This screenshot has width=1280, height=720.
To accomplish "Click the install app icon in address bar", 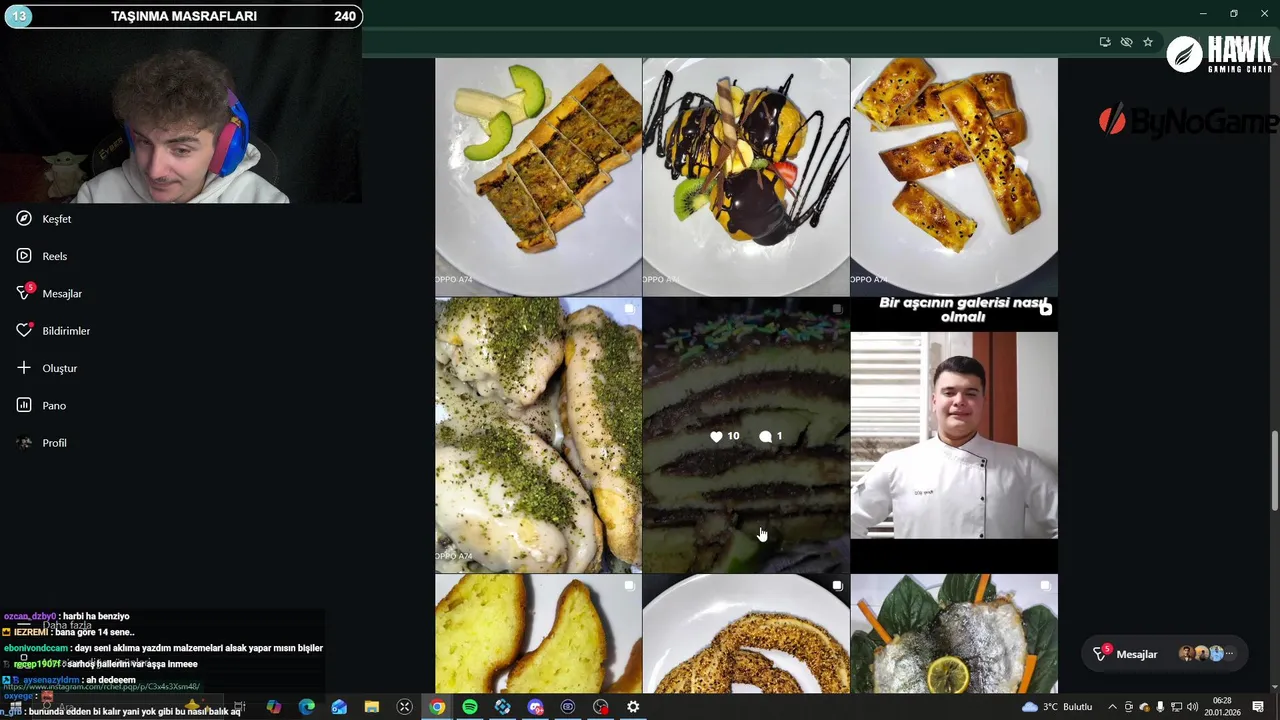I will click(x=1105, y=42).
